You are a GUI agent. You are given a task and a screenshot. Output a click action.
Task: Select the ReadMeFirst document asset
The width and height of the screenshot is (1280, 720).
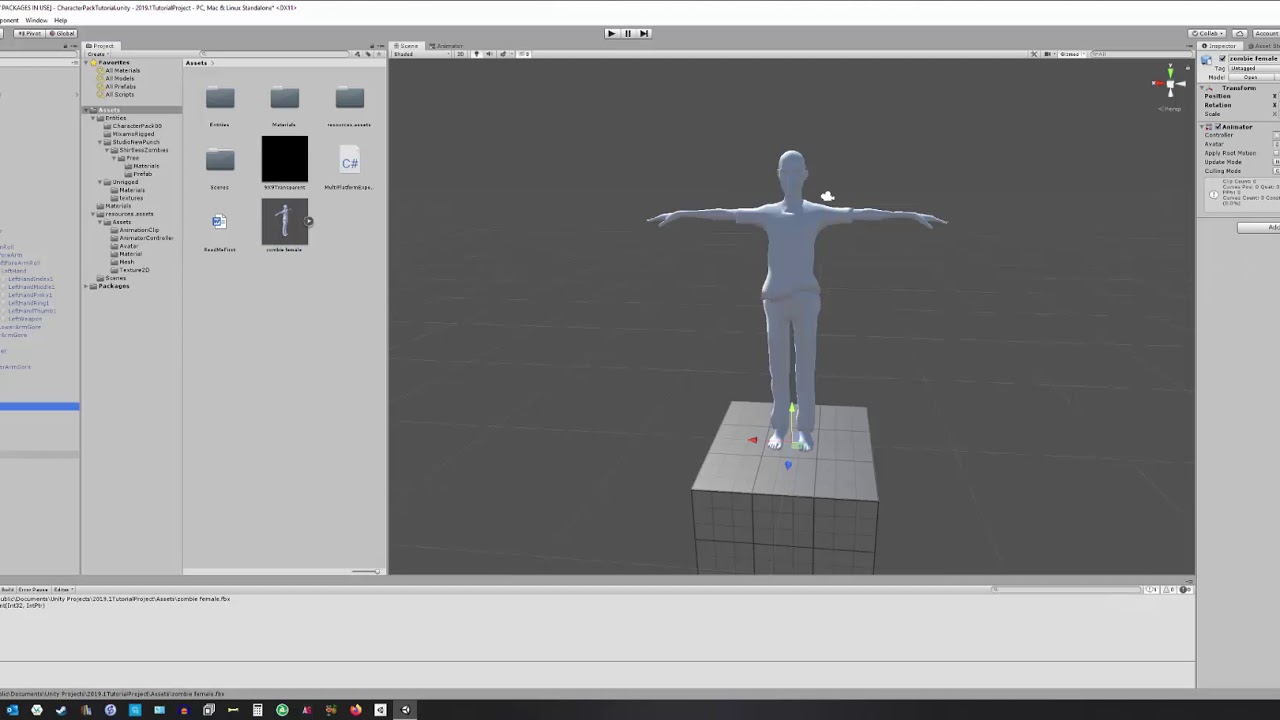point(219,222)
